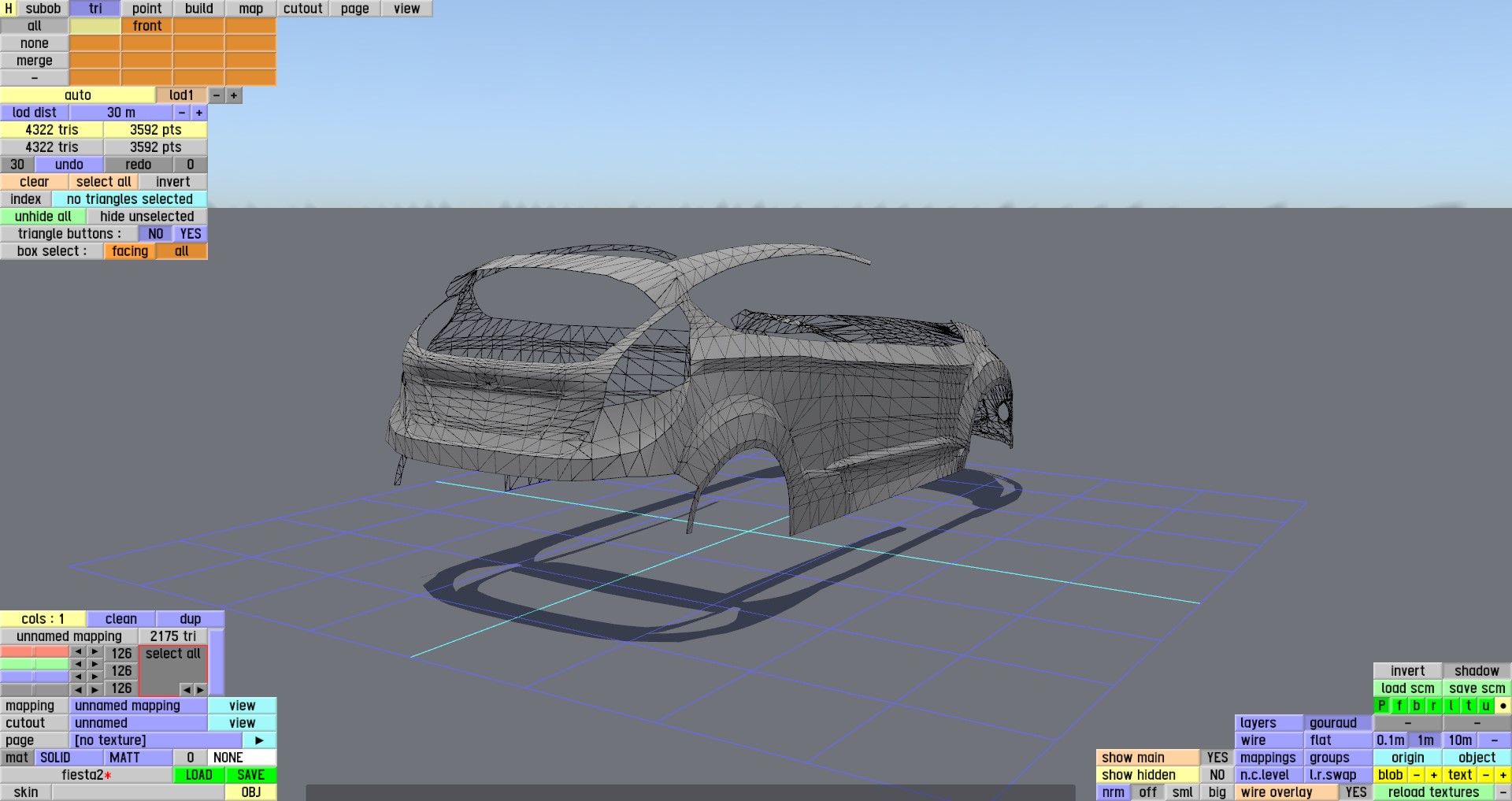Select the orange front layer cell
The image size is (1512, 801).
pos(147,26)
